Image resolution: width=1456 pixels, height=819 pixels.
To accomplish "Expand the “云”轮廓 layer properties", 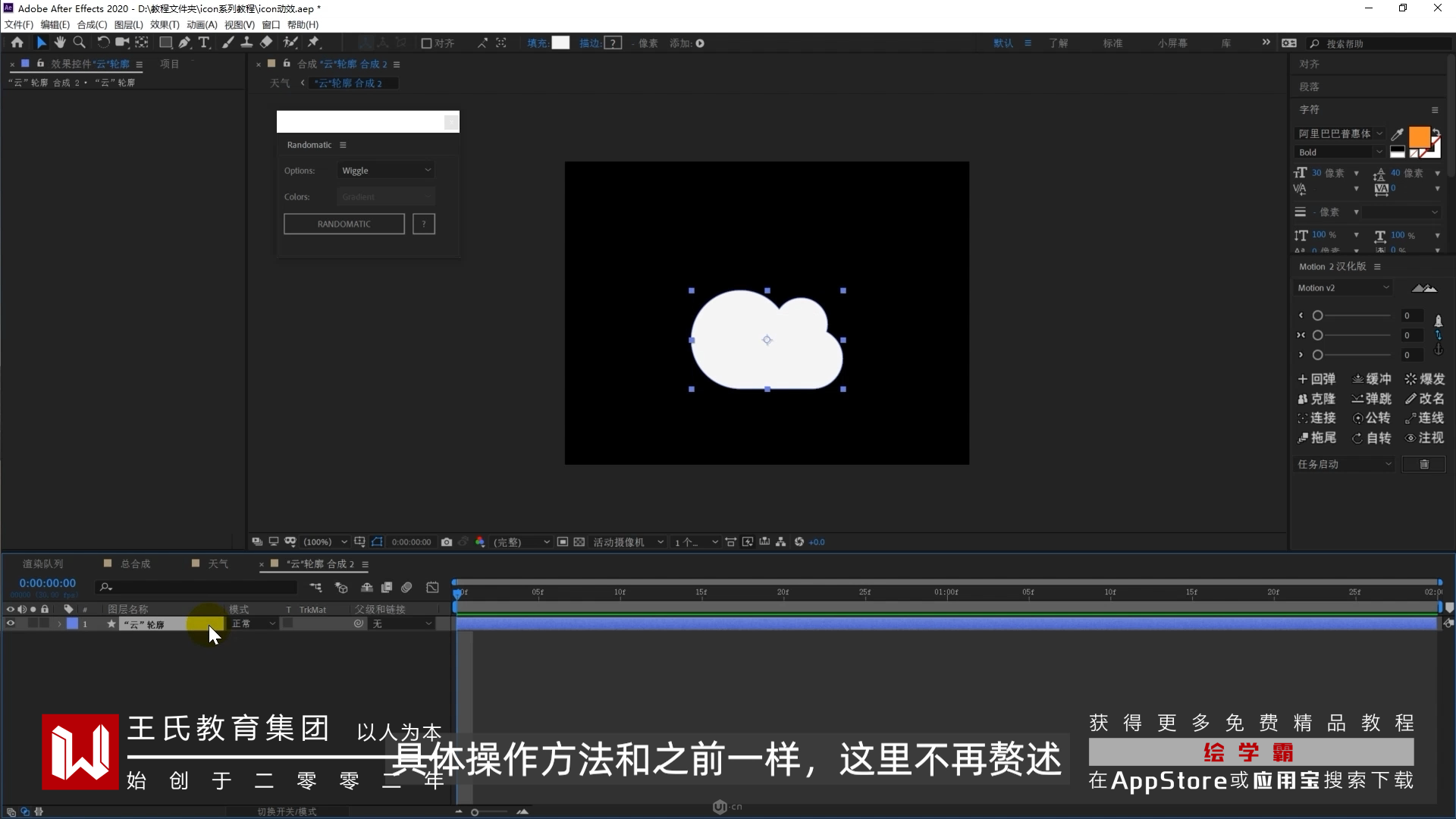I will [59, 623].
